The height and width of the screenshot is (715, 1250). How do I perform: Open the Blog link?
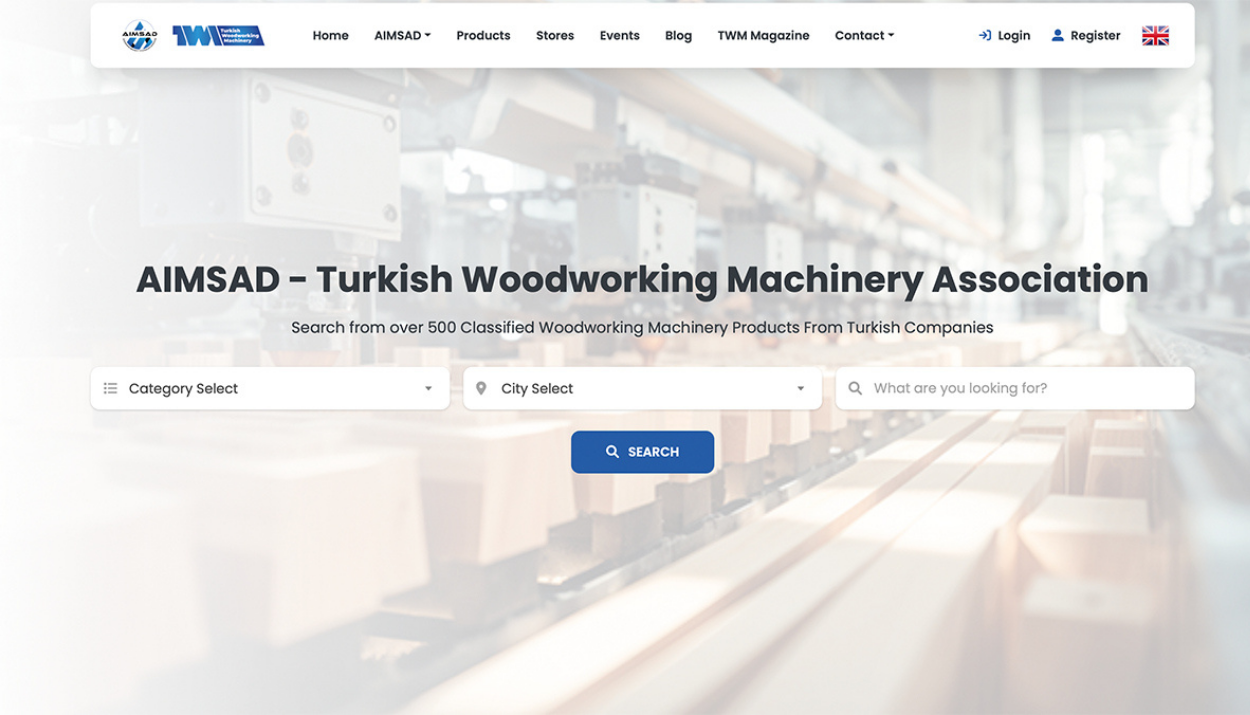(x=678, y=36)
